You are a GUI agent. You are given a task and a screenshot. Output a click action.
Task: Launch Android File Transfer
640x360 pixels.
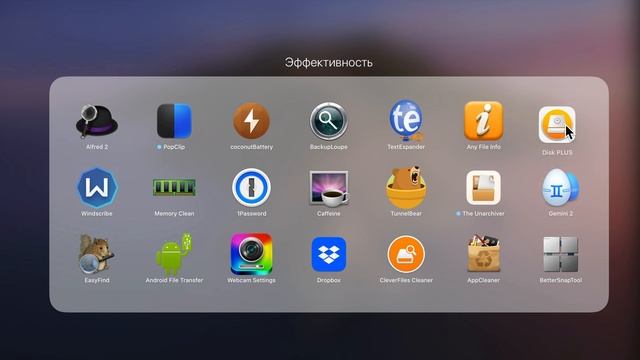(x=174, y=254)
